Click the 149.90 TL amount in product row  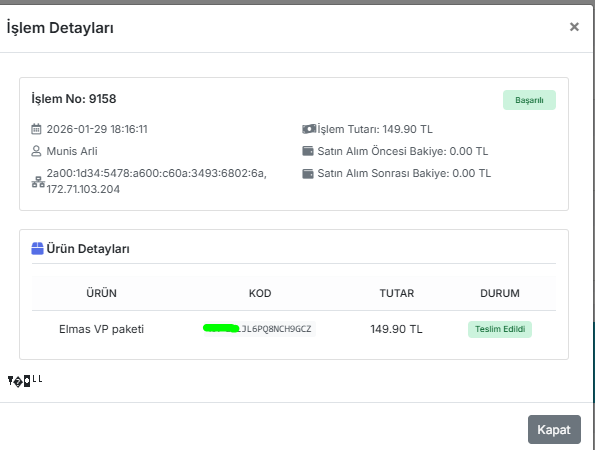[396, 329]
